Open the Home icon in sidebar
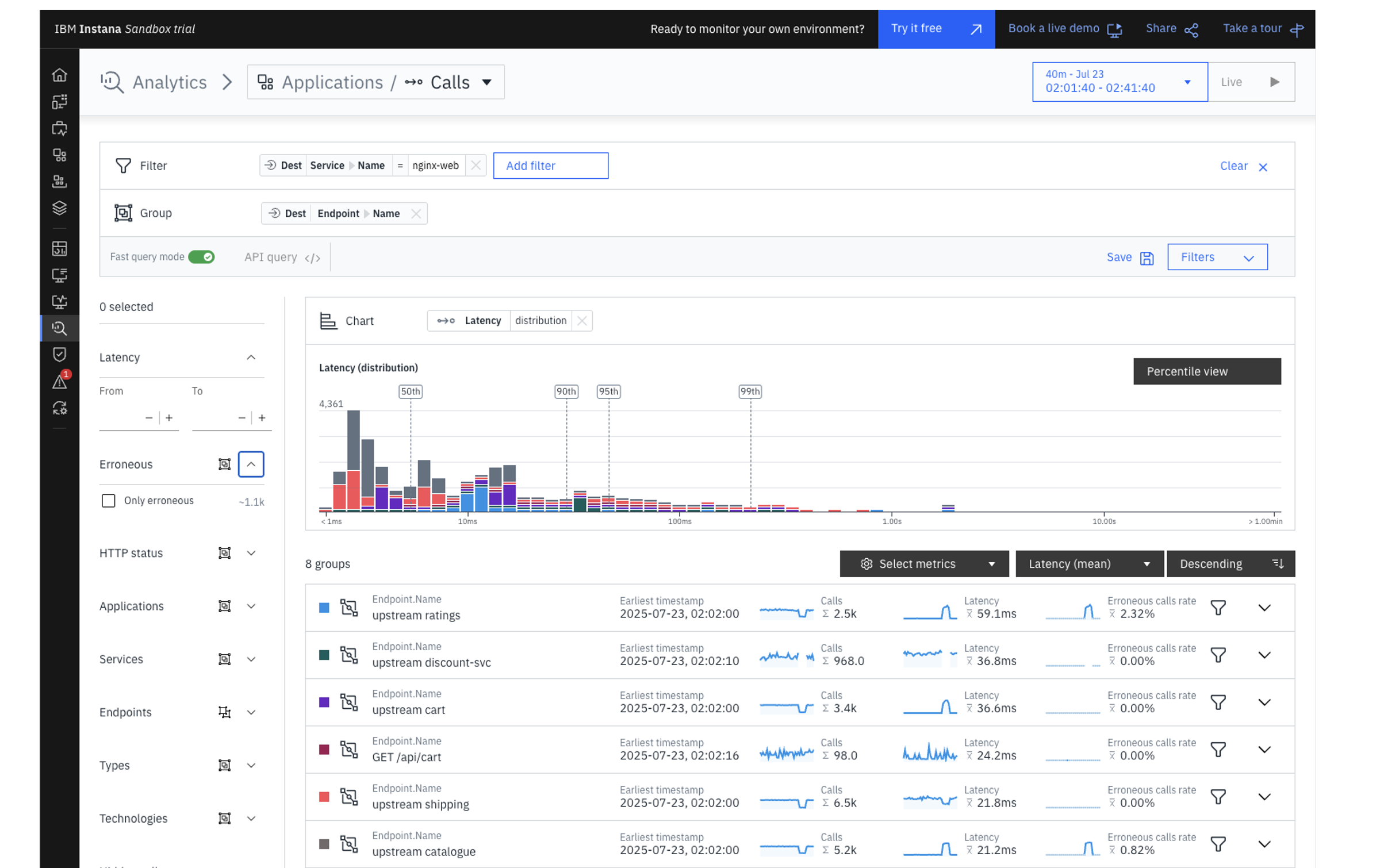Image resolution: width=1380 pixels, height=868 pixels. point(60,75)
